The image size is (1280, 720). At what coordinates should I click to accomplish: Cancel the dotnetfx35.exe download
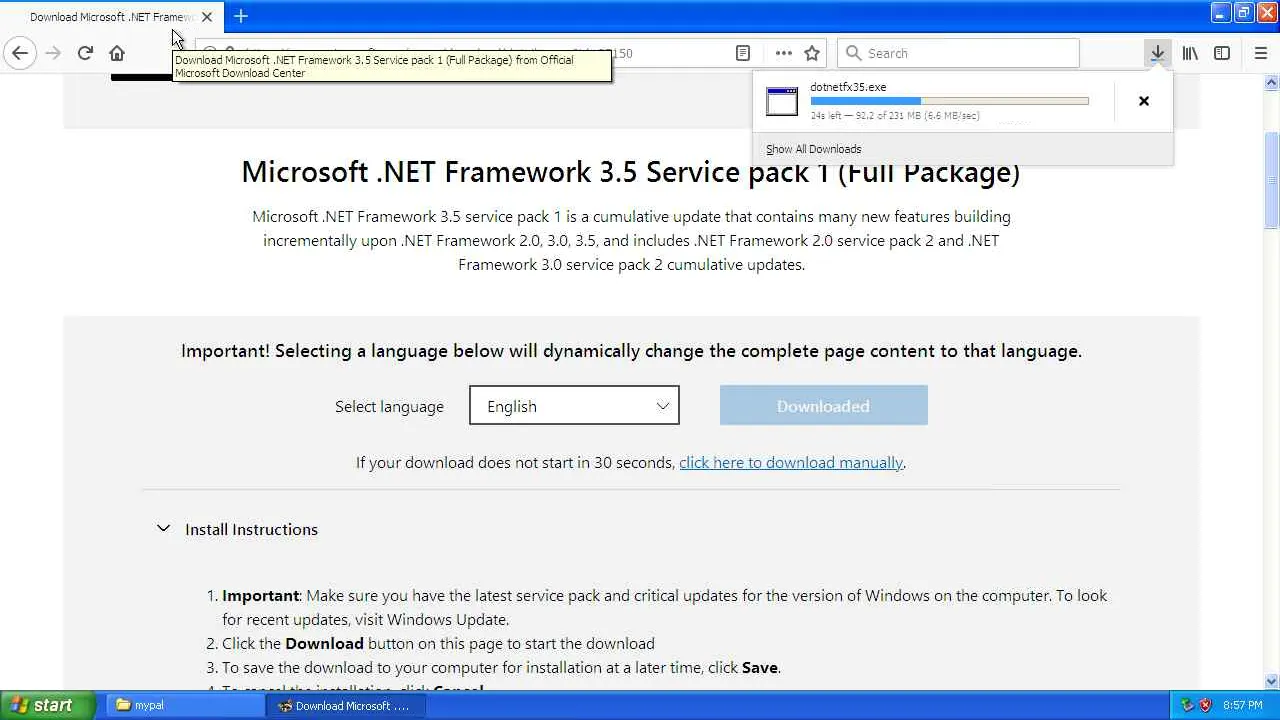pyautogui.click(x=1144, y=101)
